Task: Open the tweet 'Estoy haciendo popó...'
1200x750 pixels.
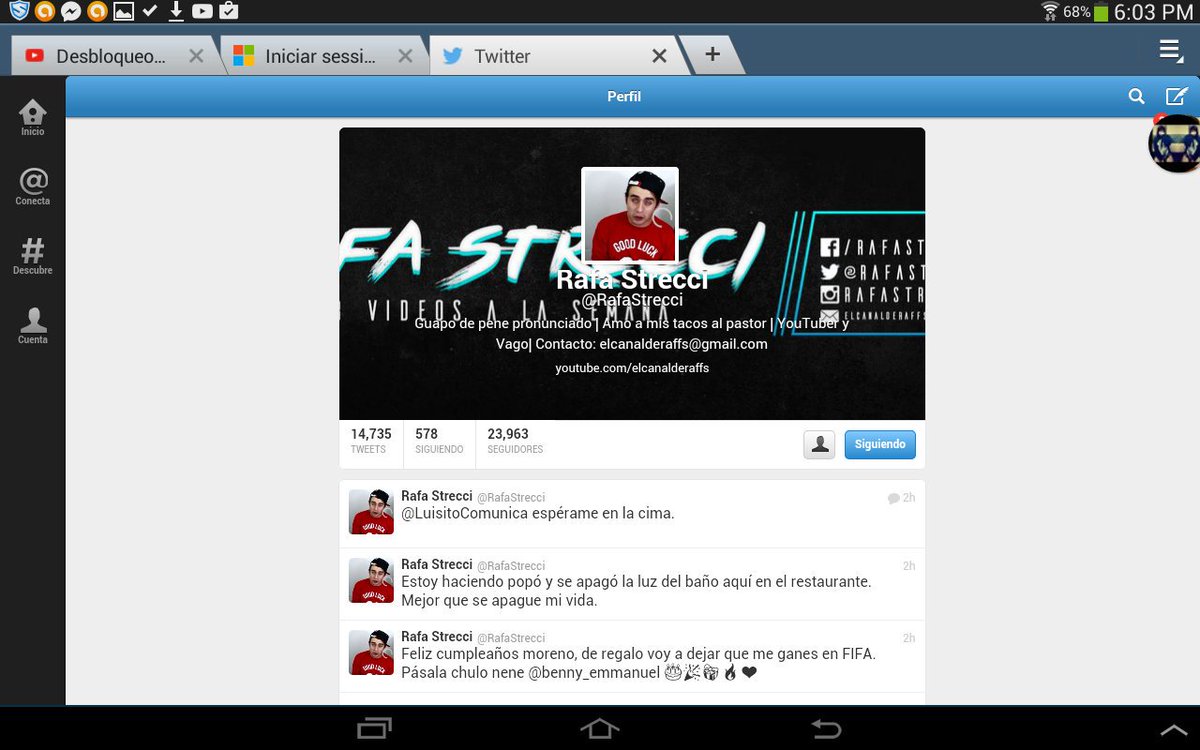Action: (x=632, y=584)
